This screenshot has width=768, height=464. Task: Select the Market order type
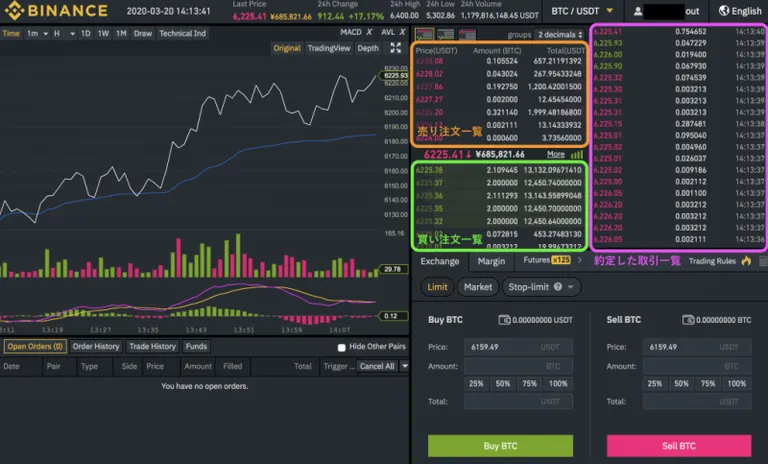point(478,287)
